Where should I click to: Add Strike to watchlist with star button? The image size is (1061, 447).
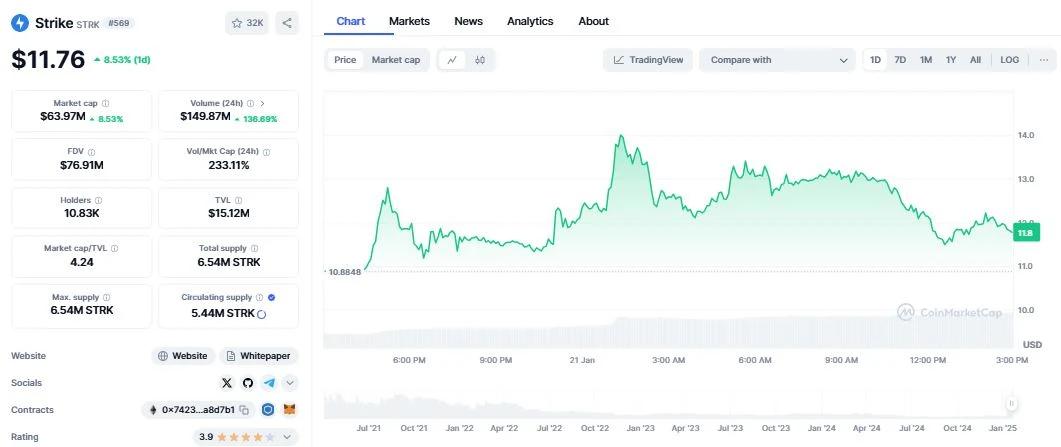coord(247,23)
